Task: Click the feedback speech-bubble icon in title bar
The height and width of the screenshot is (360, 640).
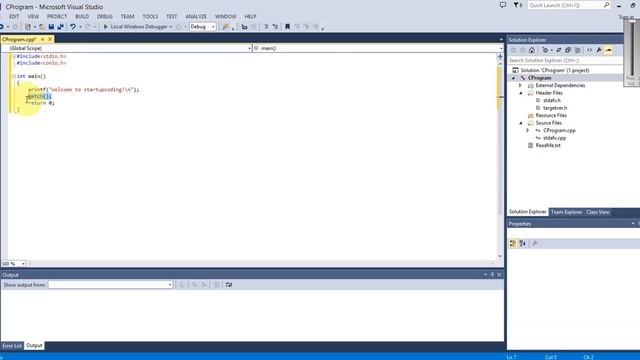Action: point(503,5)
